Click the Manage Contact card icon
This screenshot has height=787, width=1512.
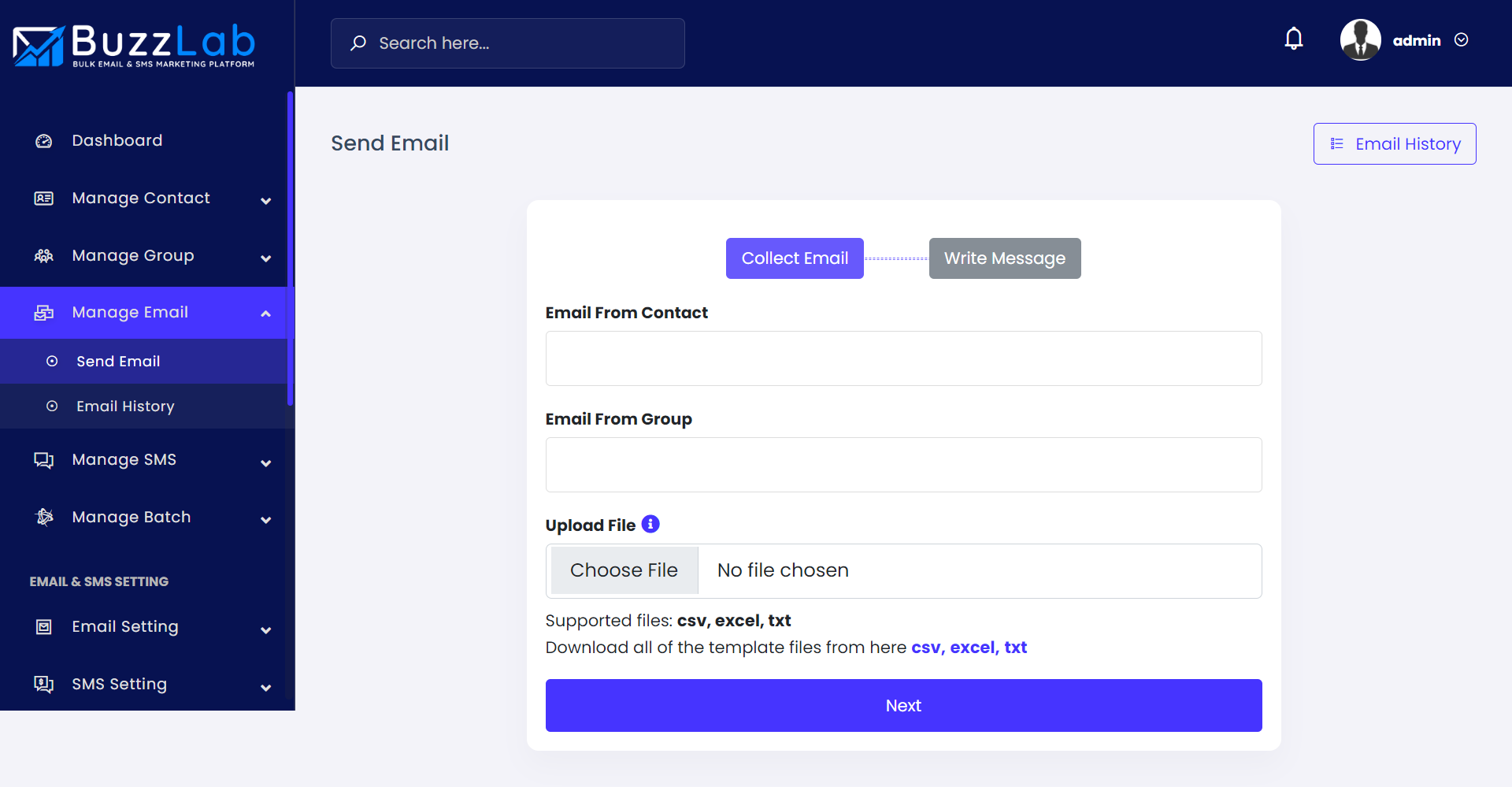click(x=44, y=199)
